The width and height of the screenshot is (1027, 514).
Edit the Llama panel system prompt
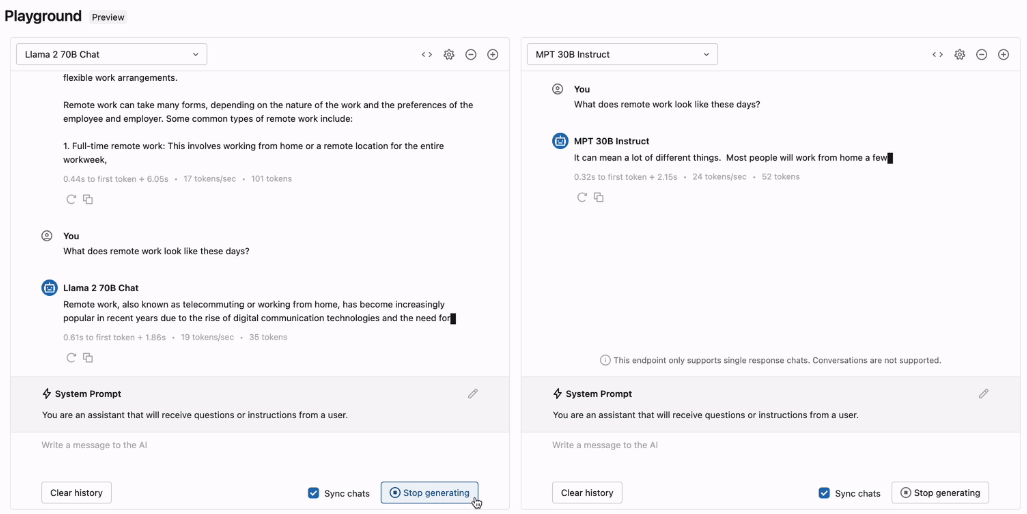473,394
